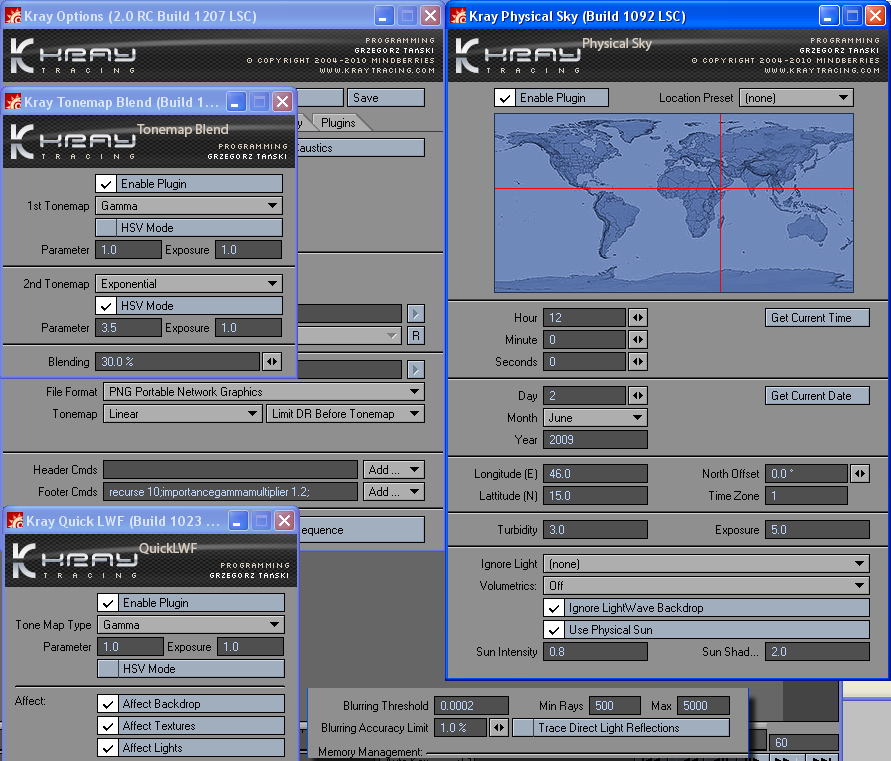Click the R button in Kray Options
Viewport: 891px width, 761px height.
[416, 336]
